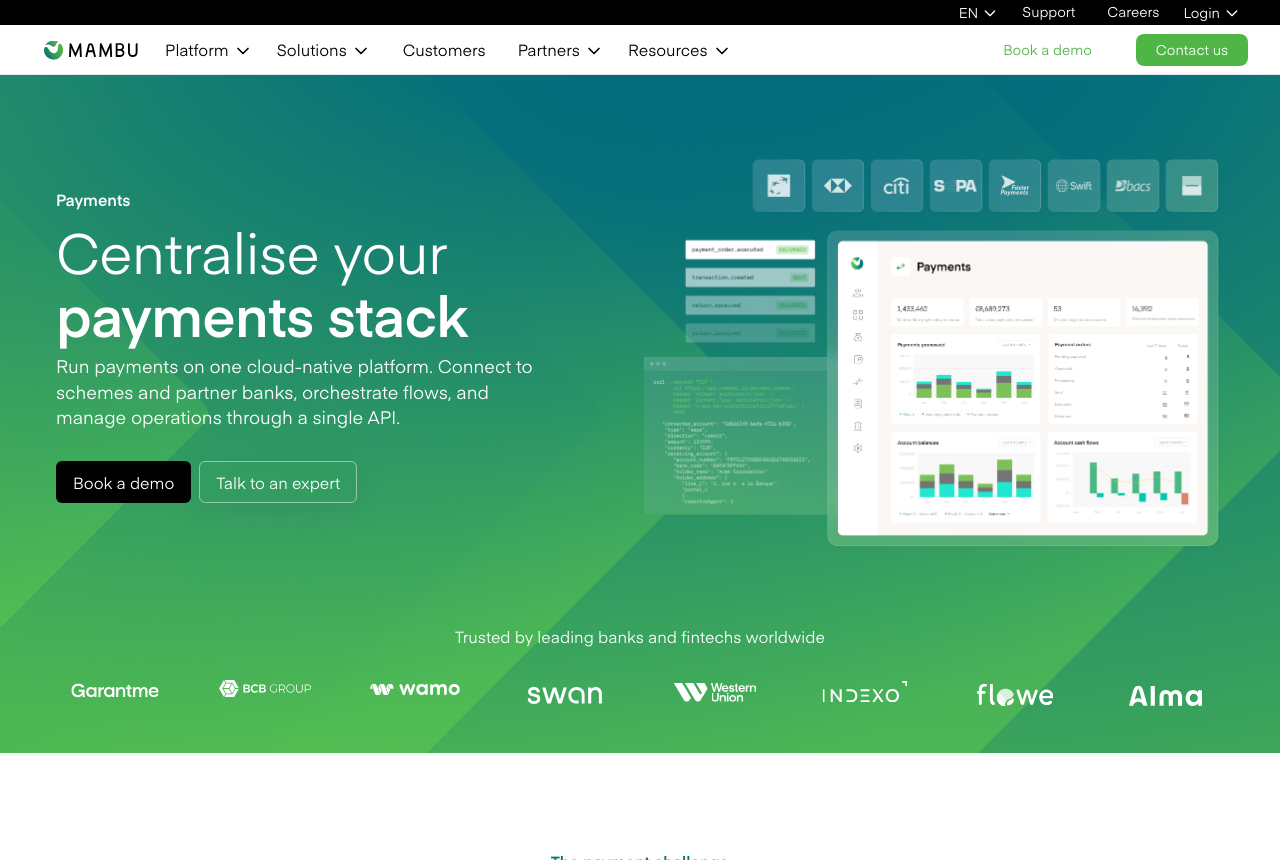This screenshot has width=1280, height=860.
Task: Click the Swan customer logo
Action: tap(565, 694)
